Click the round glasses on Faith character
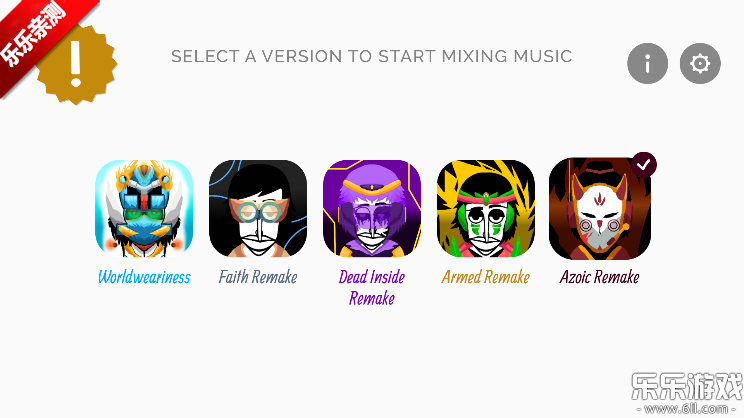Image resolution: width=744 pixels, height=418 pixels. tap(259, 212)
